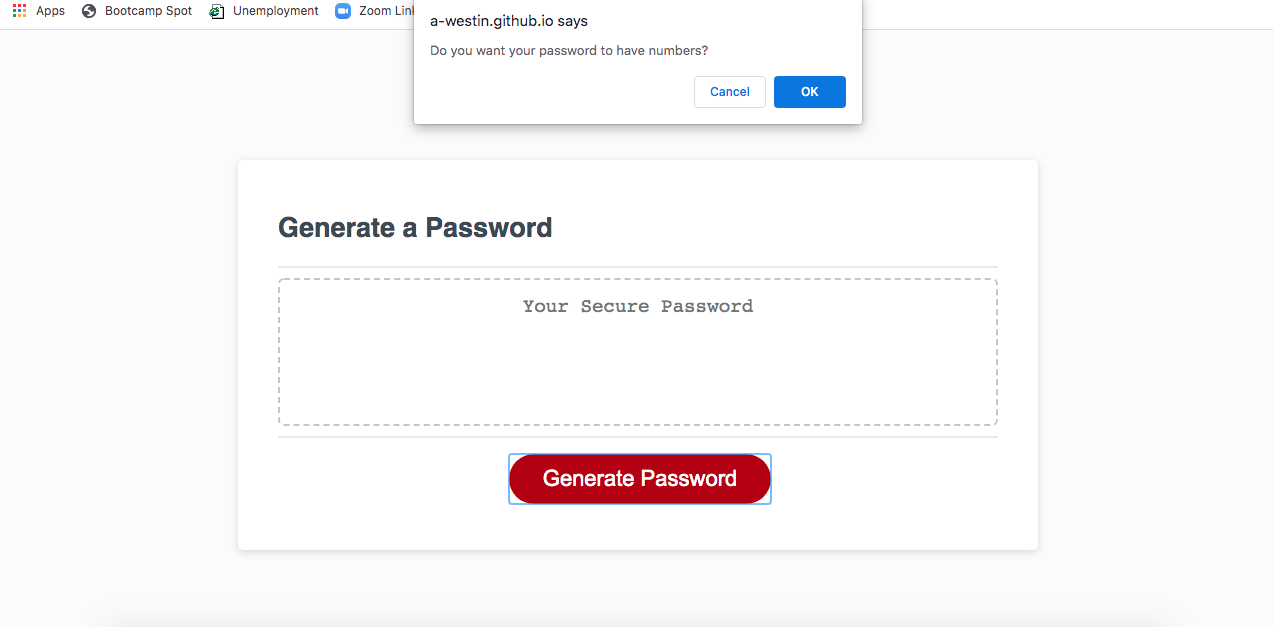Select the Your Secure Password placeholder text
The image size is (1273, 627).
(637, 306)
